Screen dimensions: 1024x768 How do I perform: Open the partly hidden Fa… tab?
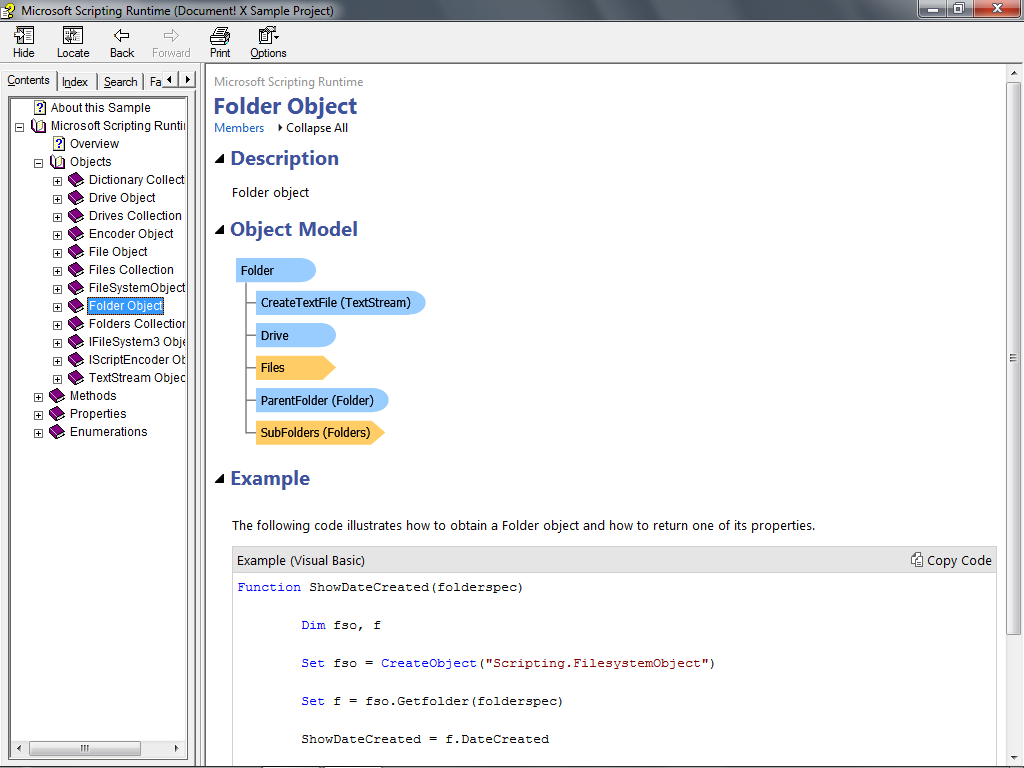155,82
